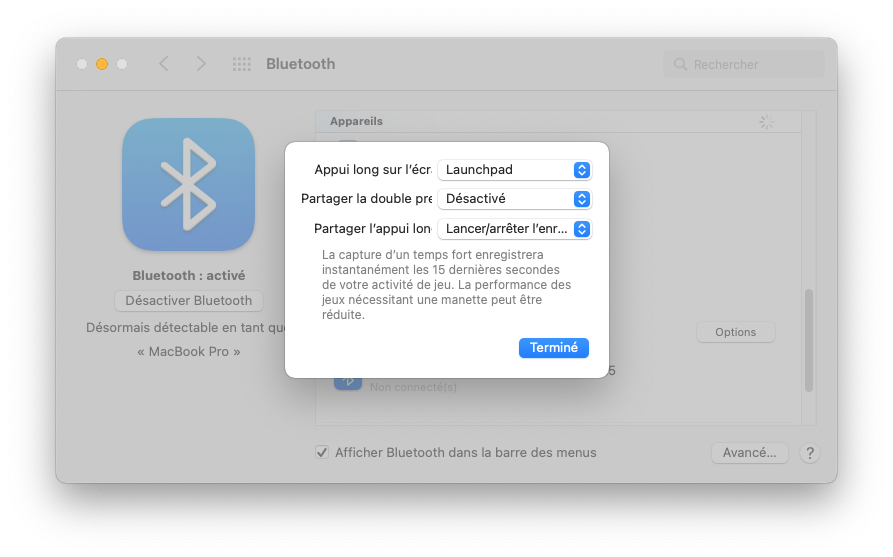The height and width of the screenshot is (557, 893).
Task: Click the Appareils list header
Action: pos(558,121)
